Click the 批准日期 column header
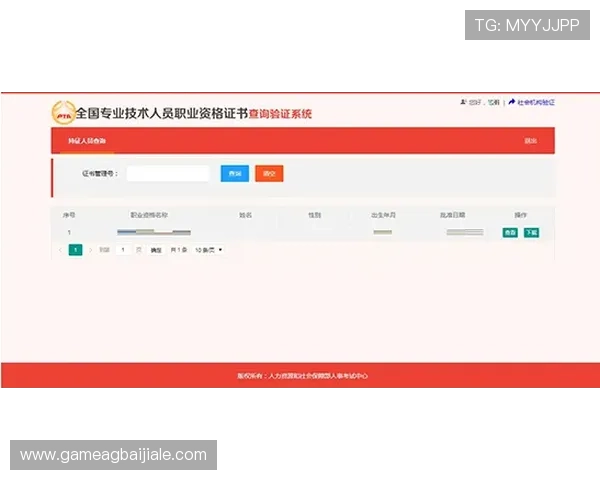 [452, 215]
